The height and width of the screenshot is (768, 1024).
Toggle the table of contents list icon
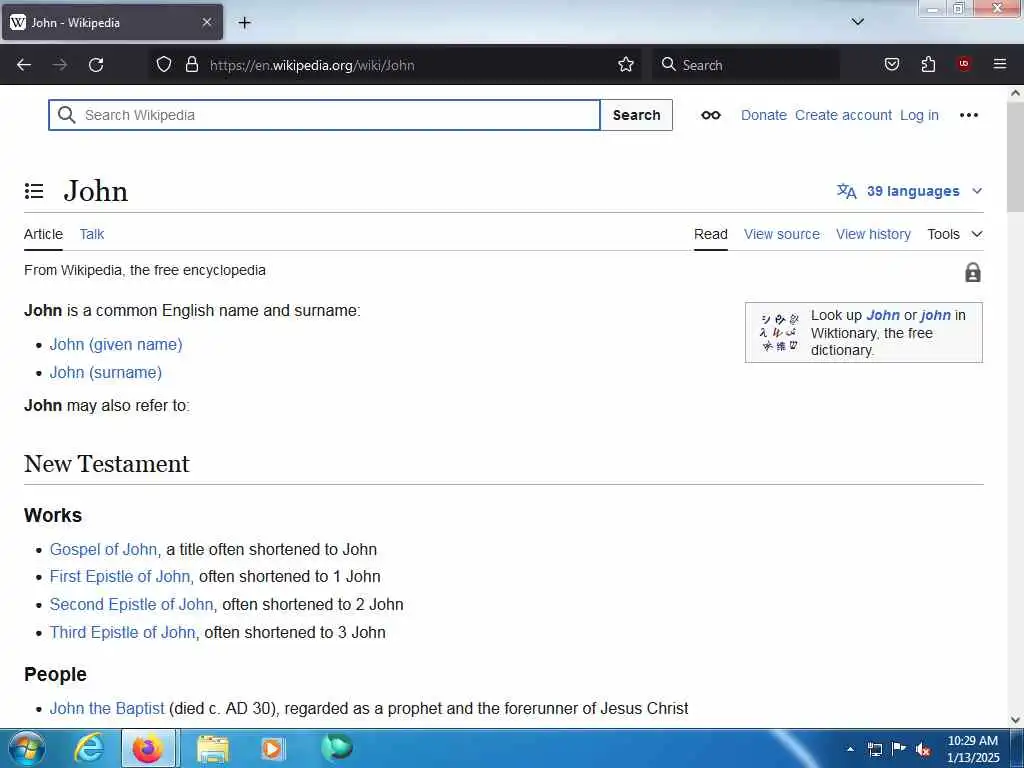point(34,191)
